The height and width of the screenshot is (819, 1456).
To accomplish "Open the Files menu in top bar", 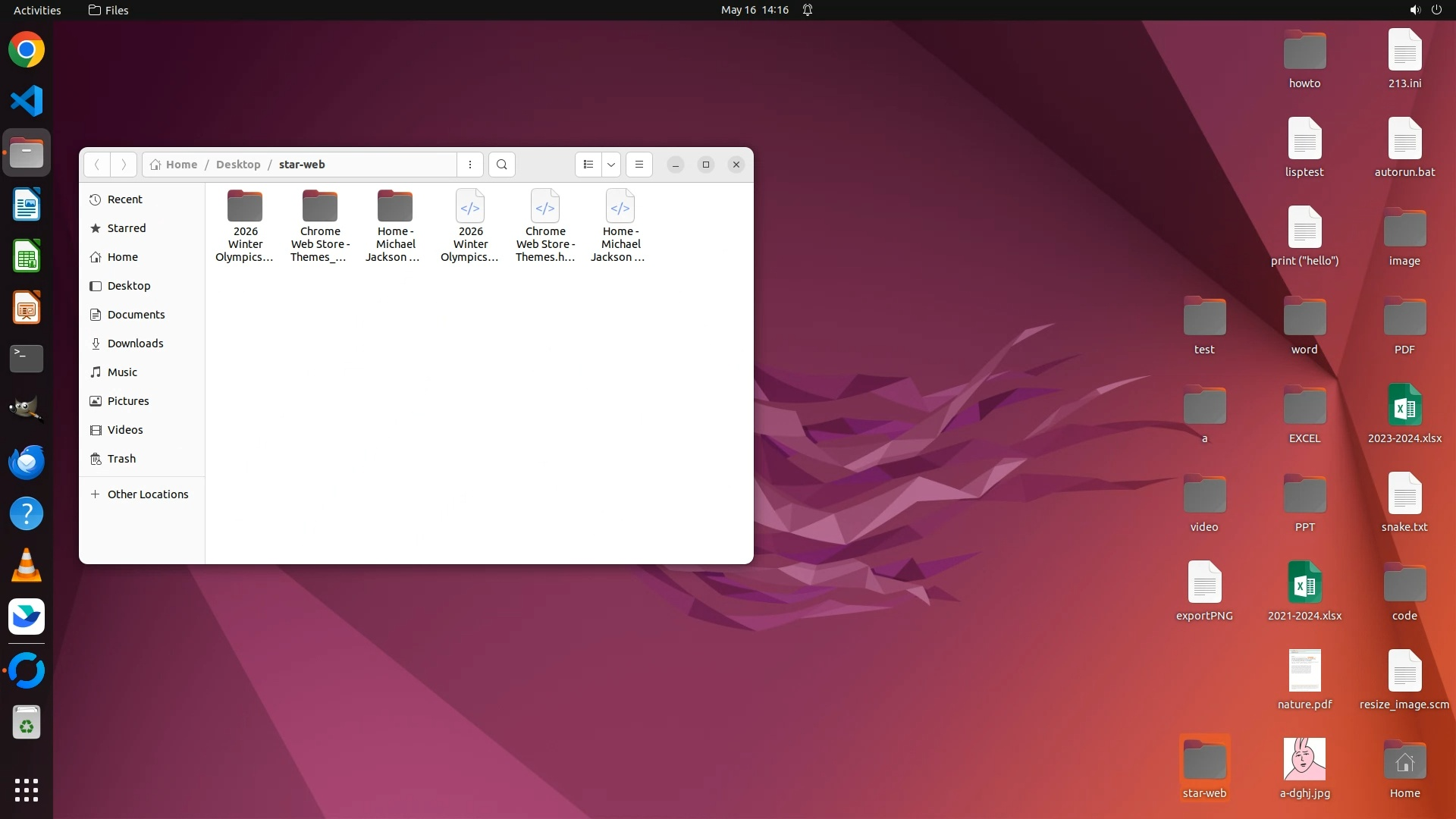I will (x=108, y=10).
